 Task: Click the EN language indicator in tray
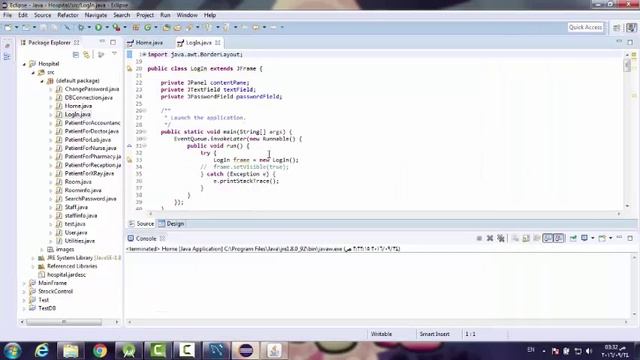coord(531,350)
